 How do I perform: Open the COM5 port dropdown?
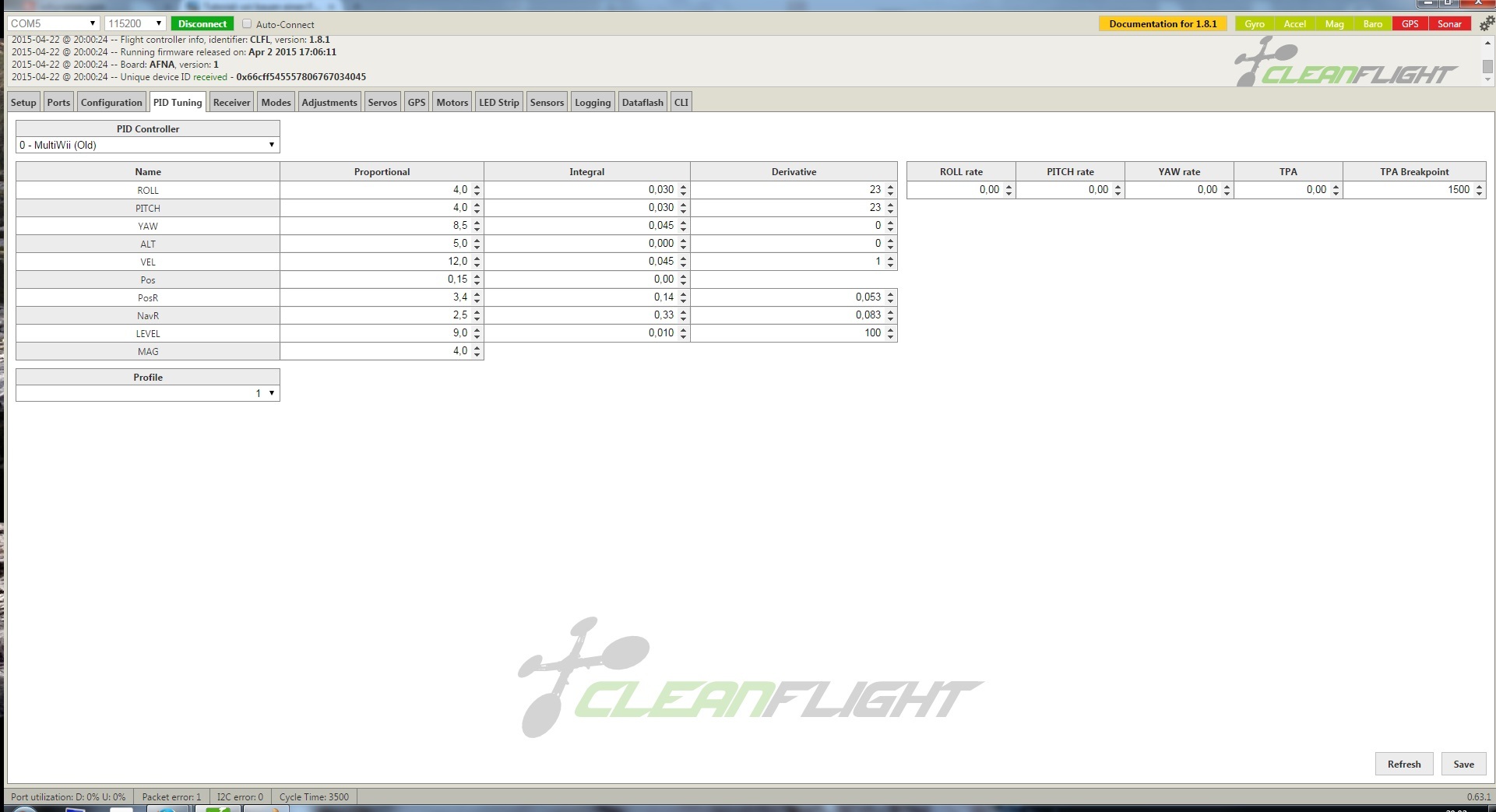click(53, 23)
